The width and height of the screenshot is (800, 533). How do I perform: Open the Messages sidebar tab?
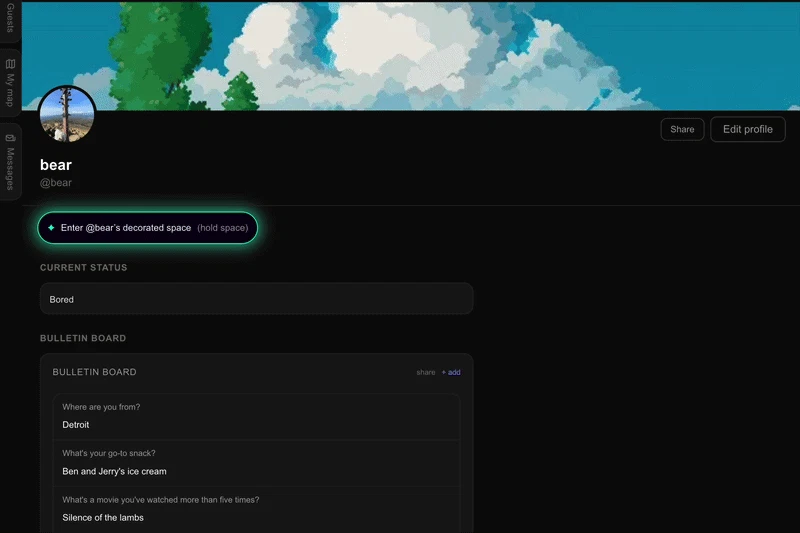point(10,162)
